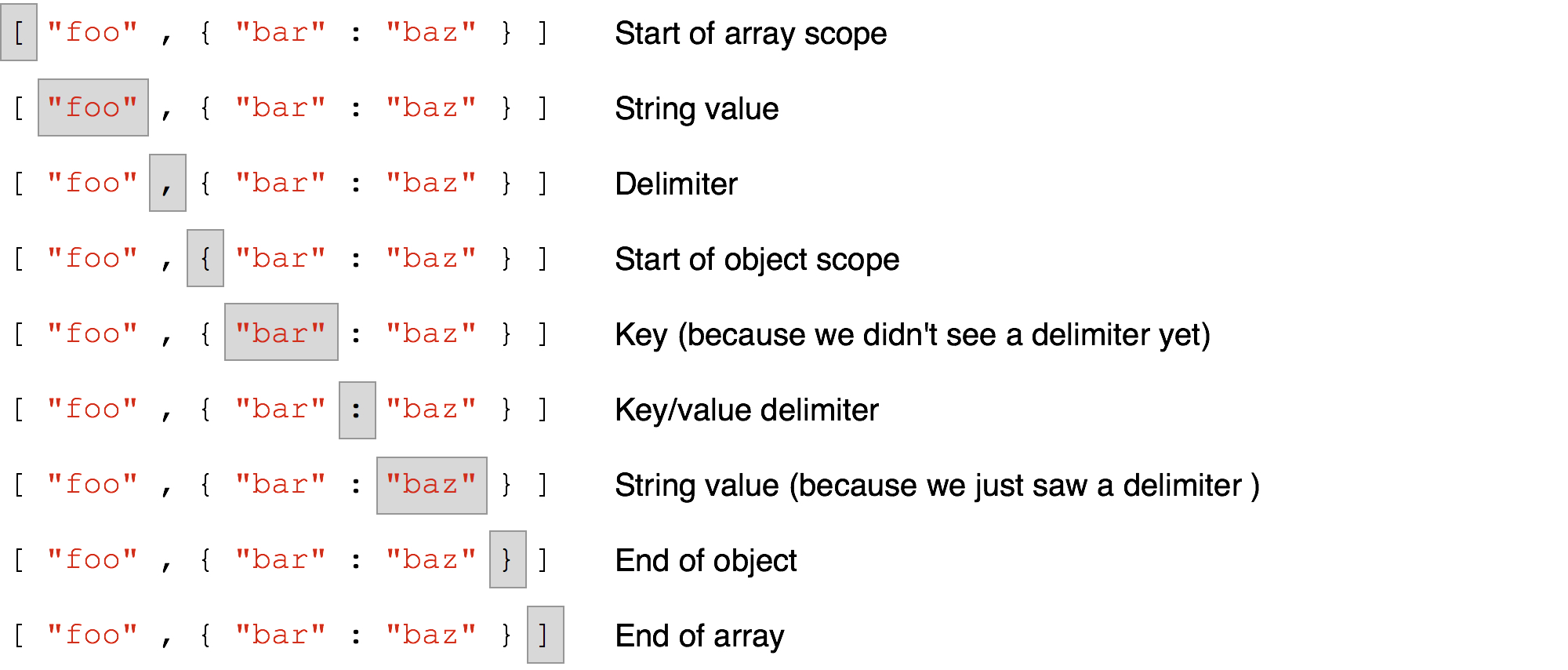The image size is (1568, 670).
Task: Click the highlighted comma delimiter token
Action: (167, 183)
